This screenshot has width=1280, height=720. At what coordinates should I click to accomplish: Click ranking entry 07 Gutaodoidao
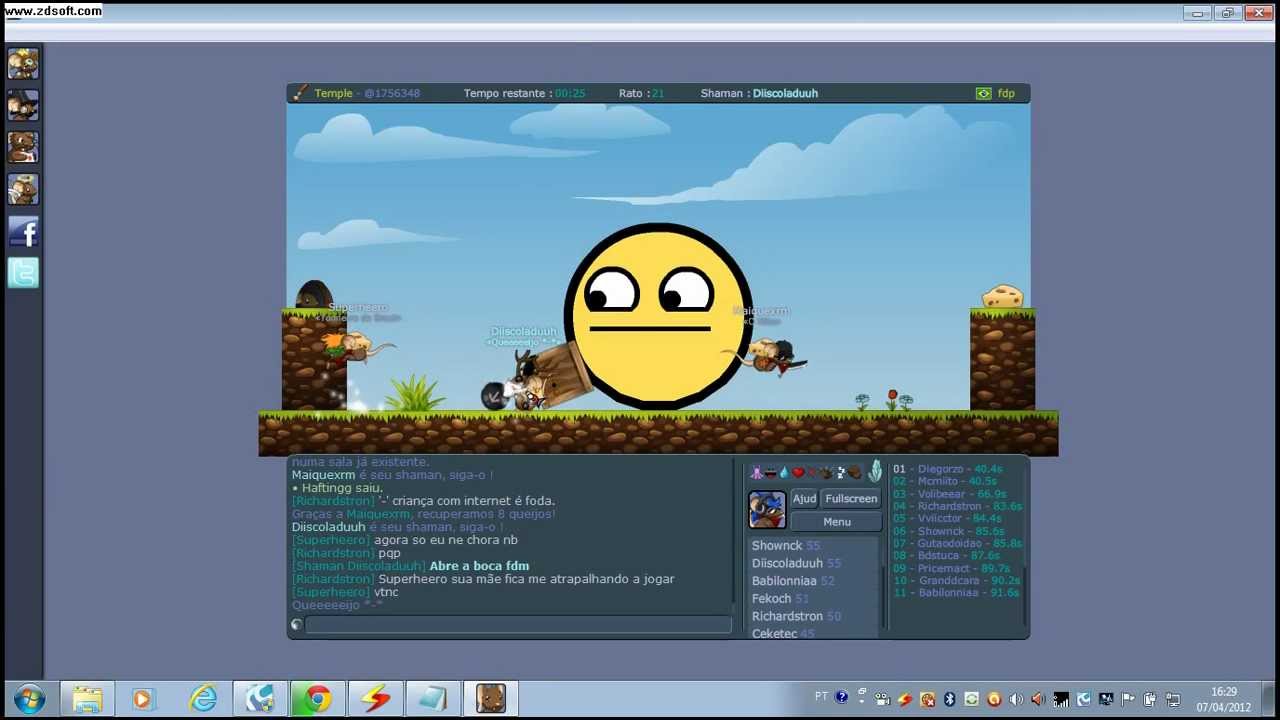(957, 543)
